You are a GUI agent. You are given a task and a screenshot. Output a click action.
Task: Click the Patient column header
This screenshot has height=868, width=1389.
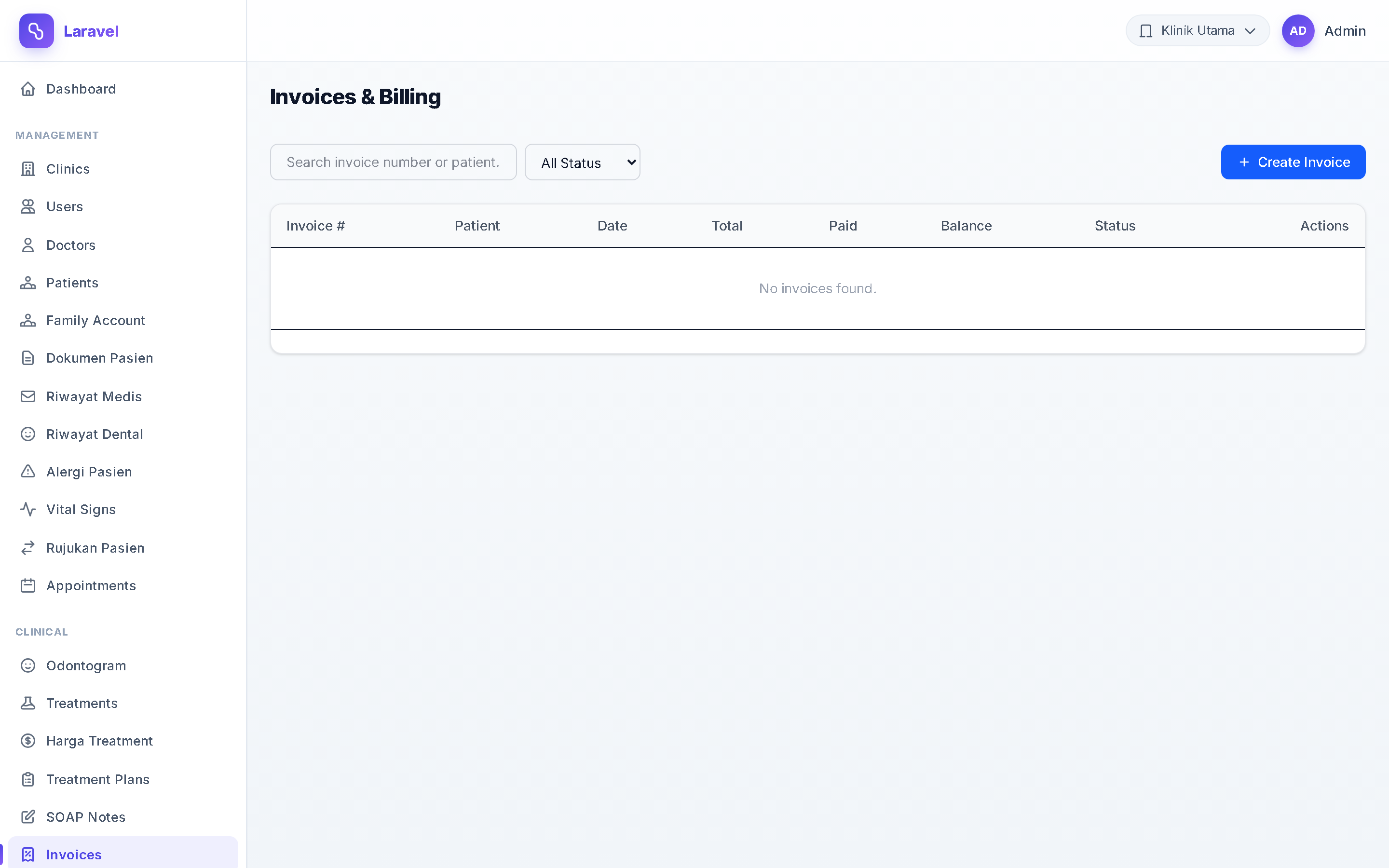477,226
